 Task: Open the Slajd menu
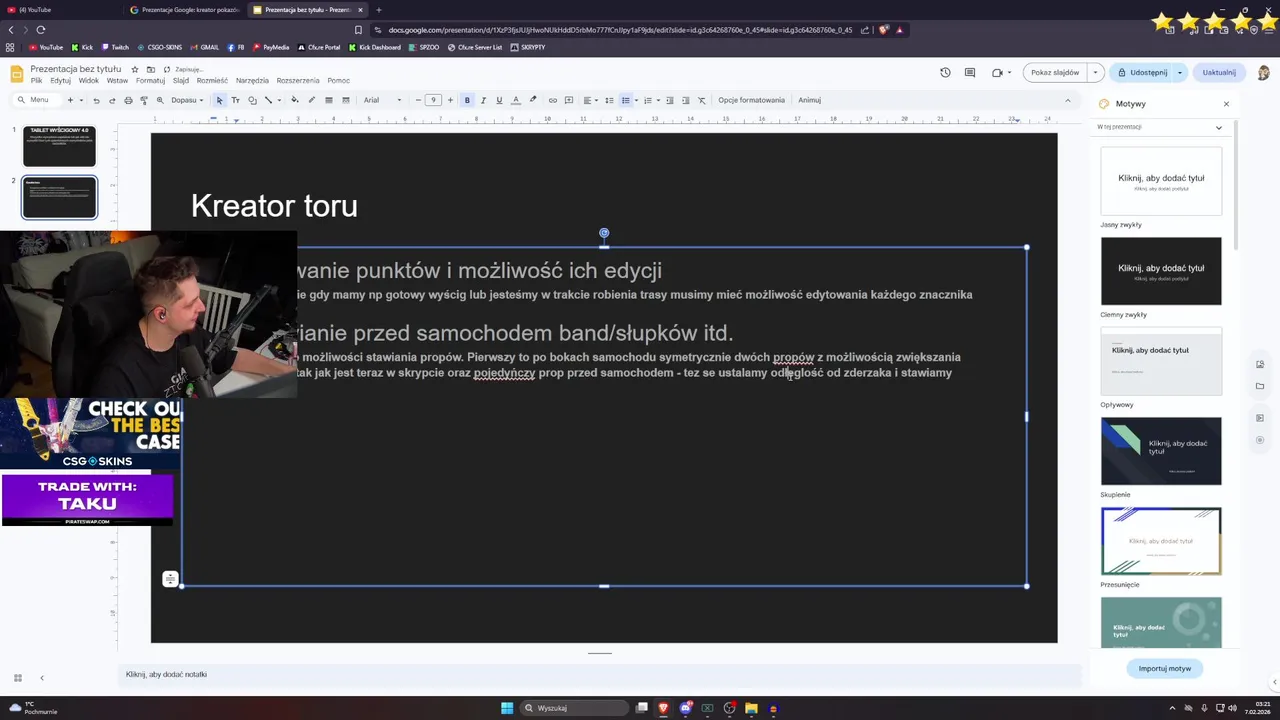(180, 81)
